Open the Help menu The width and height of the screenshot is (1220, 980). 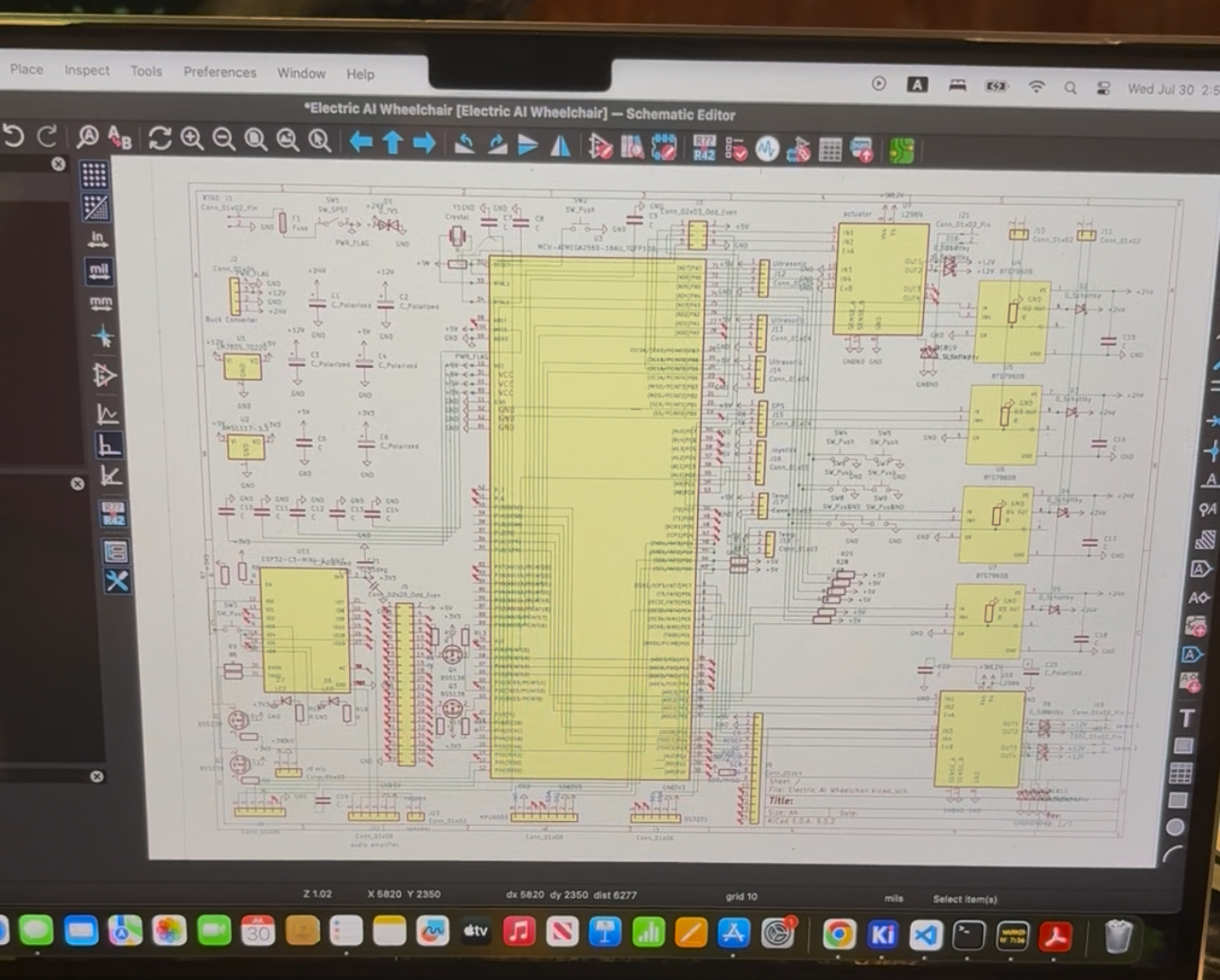[360, 74]
